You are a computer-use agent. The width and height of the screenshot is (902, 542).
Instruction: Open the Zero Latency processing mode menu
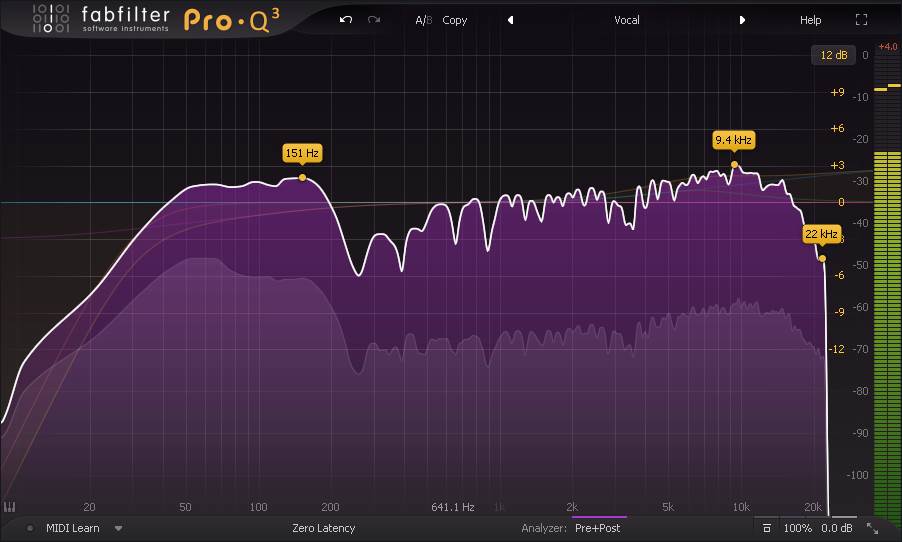click(x=323, y=528)
